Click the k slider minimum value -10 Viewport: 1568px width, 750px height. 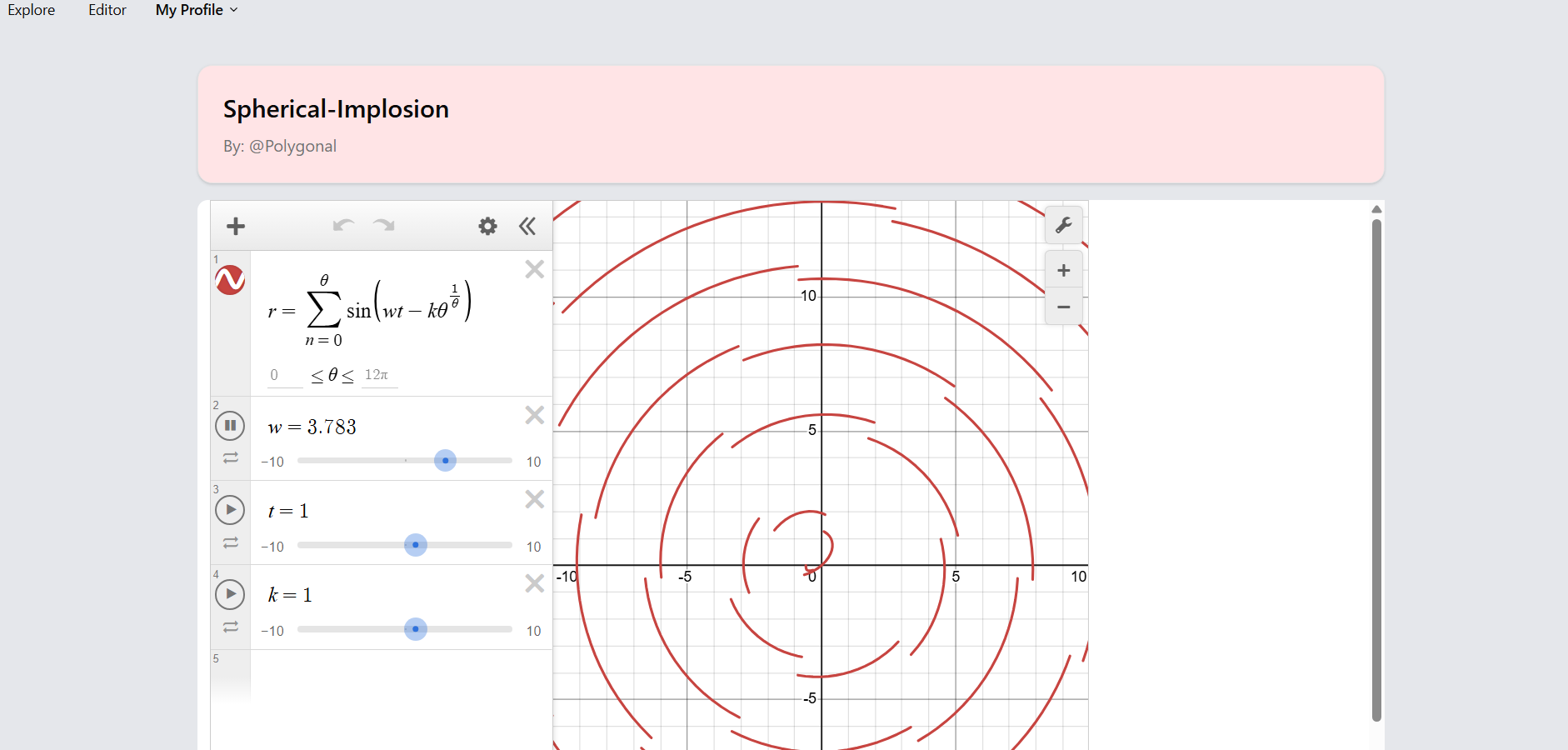click(272, 631)
